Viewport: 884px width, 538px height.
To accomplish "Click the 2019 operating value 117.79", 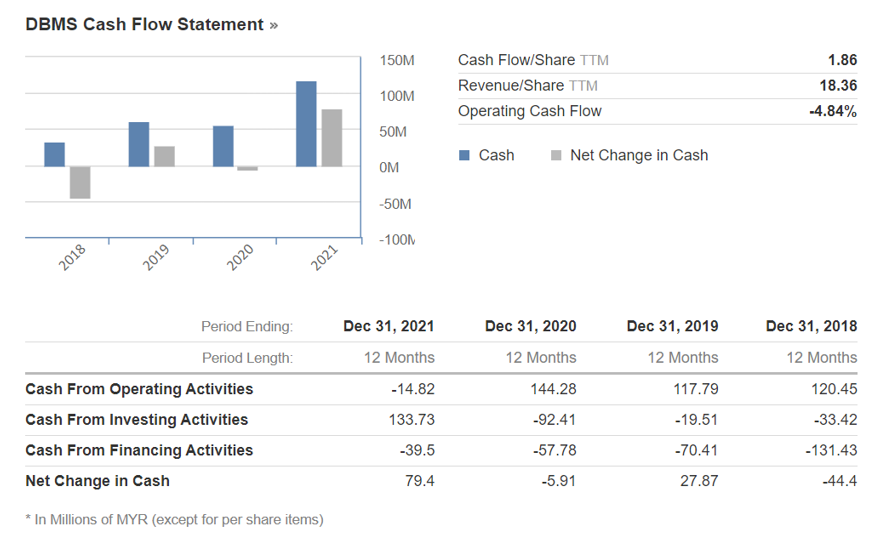I will pos(696,389).
